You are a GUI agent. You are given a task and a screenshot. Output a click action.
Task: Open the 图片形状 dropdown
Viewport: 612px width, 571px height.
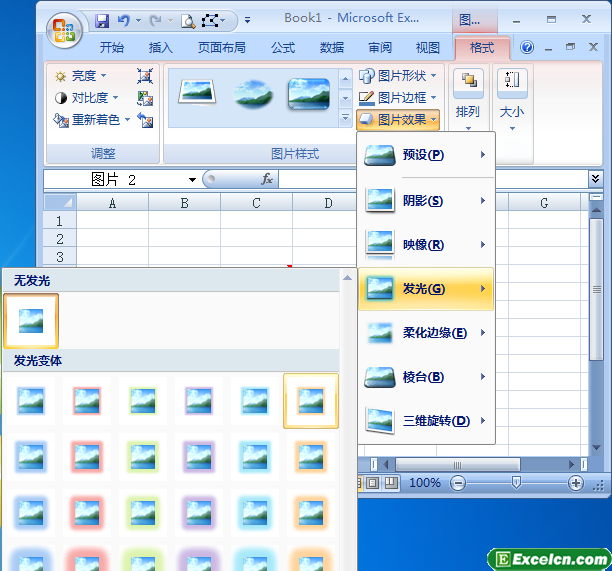[x=398, y=76]
